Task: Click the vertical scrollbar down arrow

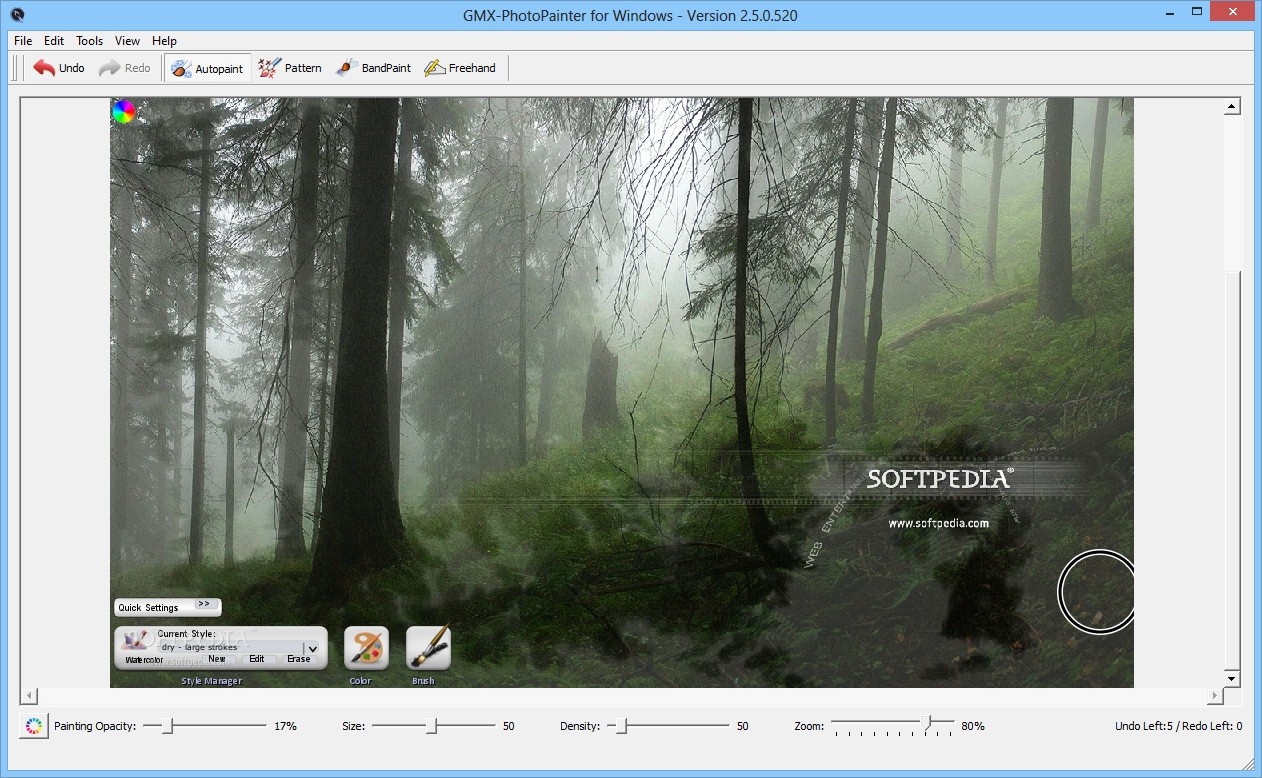Action: click(1232, 678)
